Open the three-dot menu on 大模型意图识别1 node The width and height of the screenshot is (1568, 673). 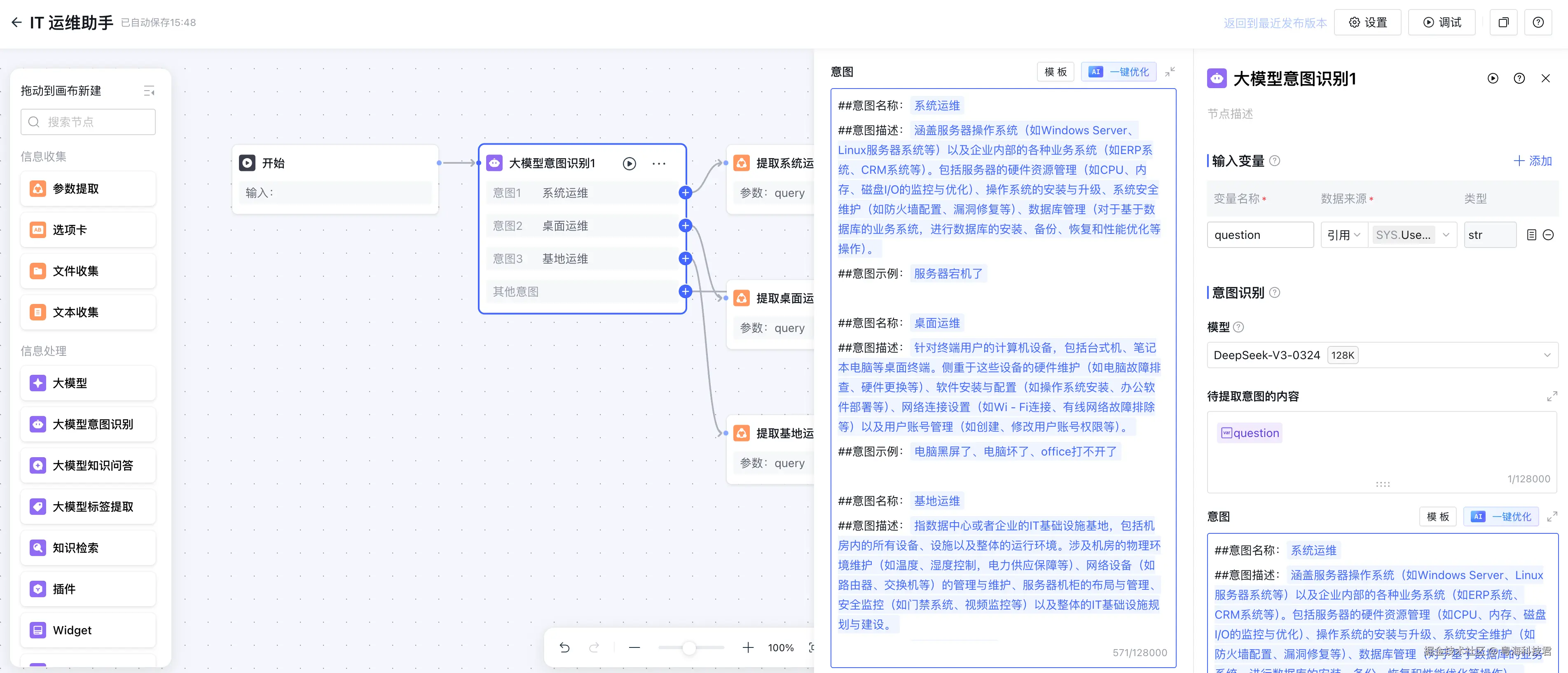tap(659, 164)
